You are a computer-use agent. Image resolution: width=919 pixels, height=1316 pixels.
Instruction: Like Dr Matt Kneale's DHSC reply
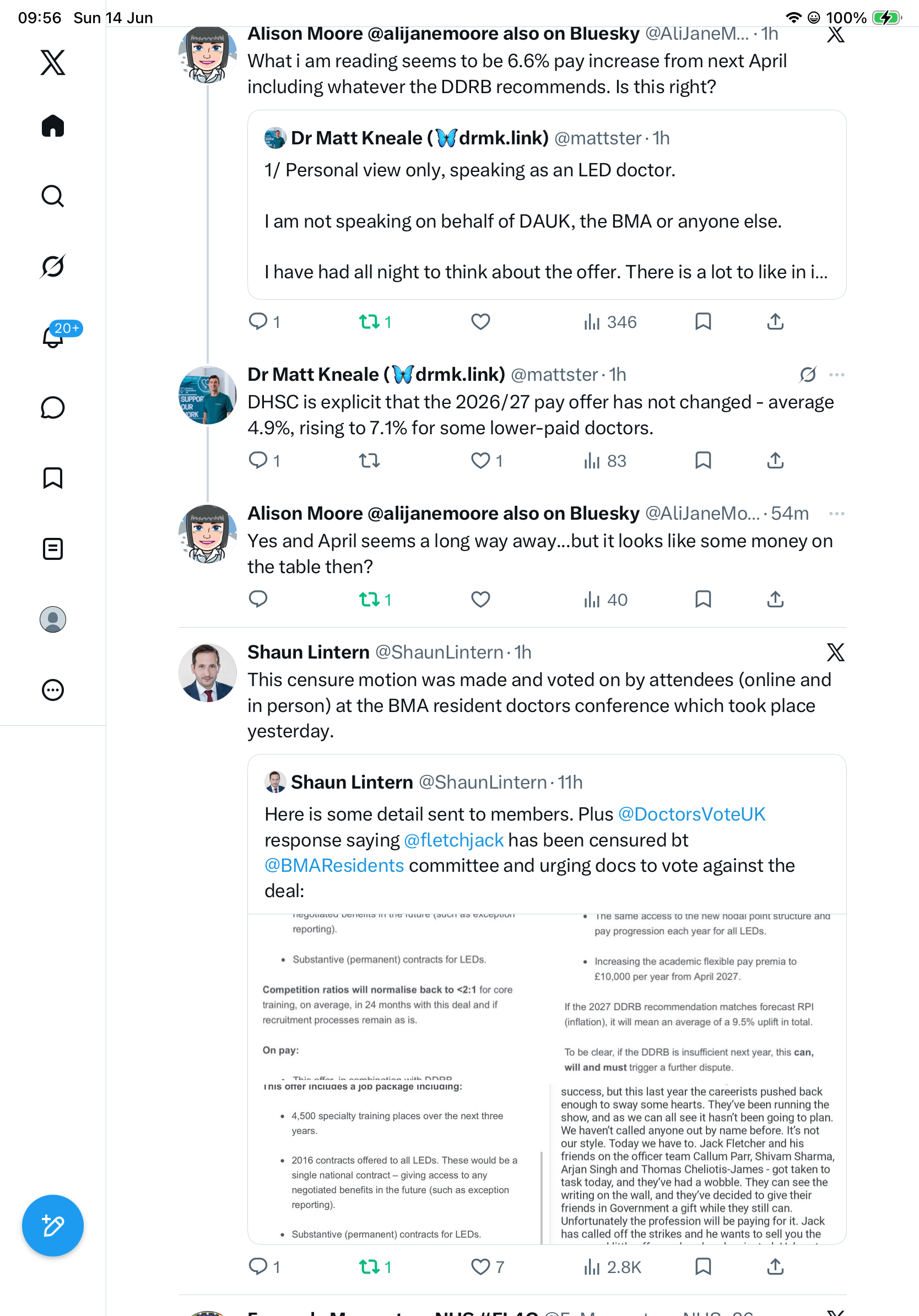(480, 460)
